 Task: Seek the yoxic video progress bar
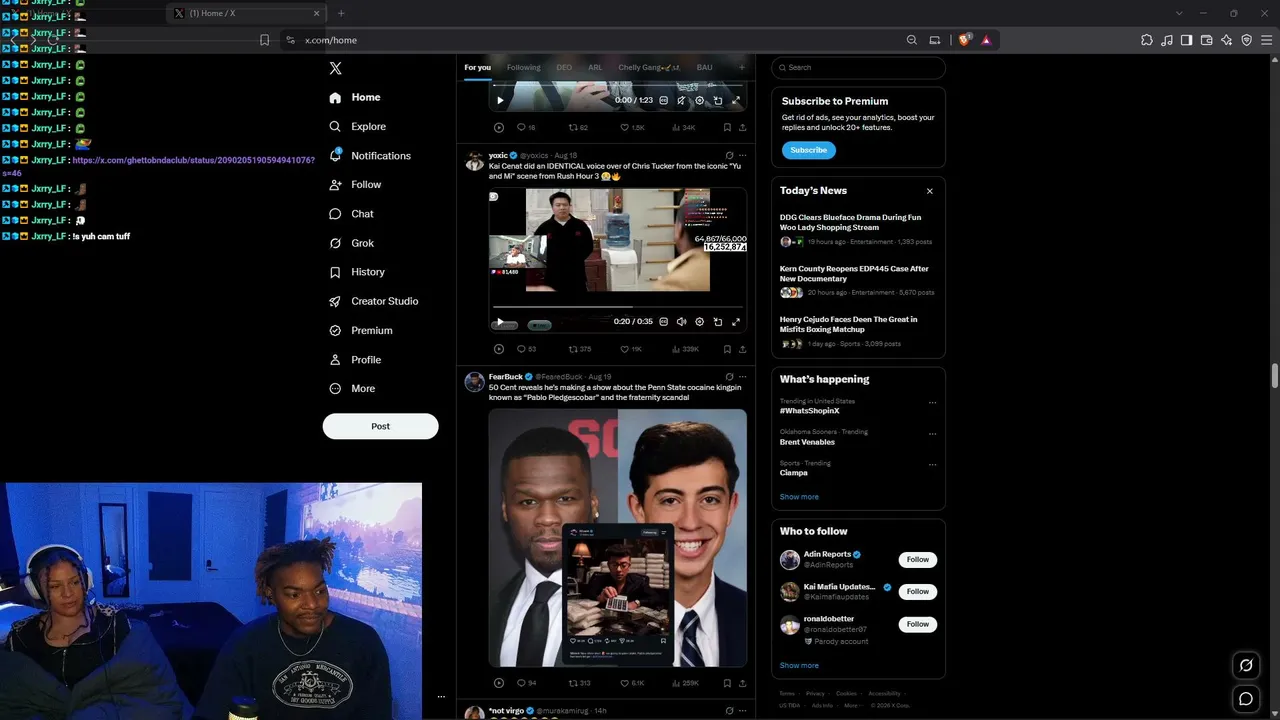[618, 308]
